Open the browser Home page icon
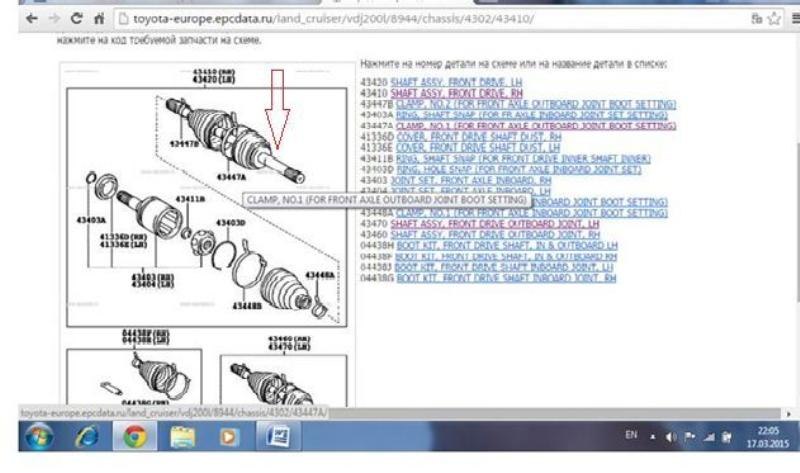800x473 pixels. [99, 19]
